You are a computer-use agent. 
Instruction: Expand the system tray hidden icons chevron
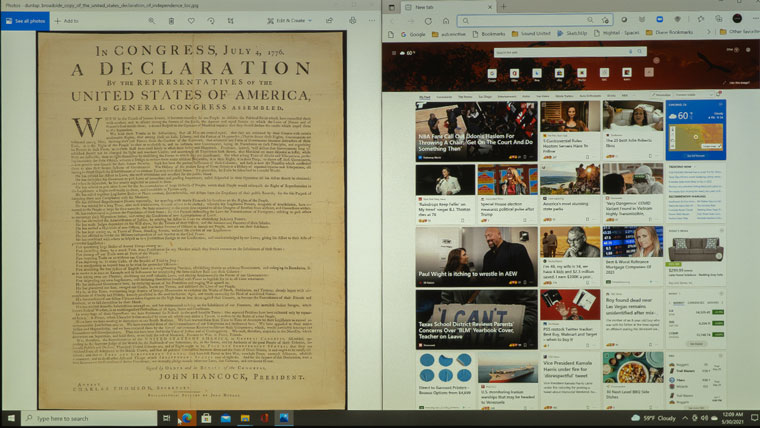point(685,417)
